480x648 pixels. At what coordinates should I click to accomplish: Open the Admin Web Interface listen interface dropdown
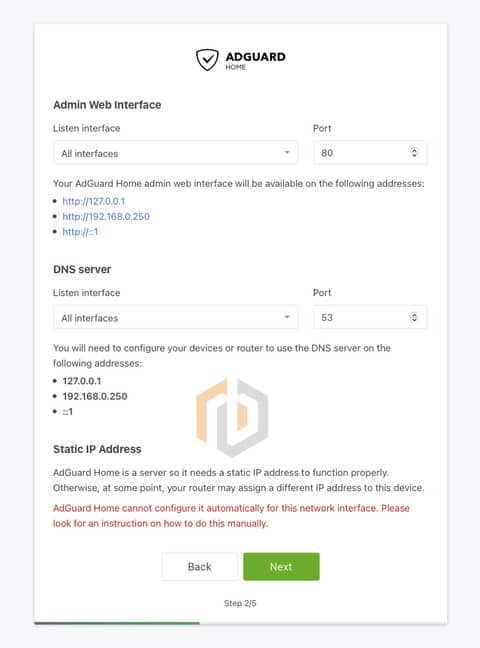[x=175, y=153]
